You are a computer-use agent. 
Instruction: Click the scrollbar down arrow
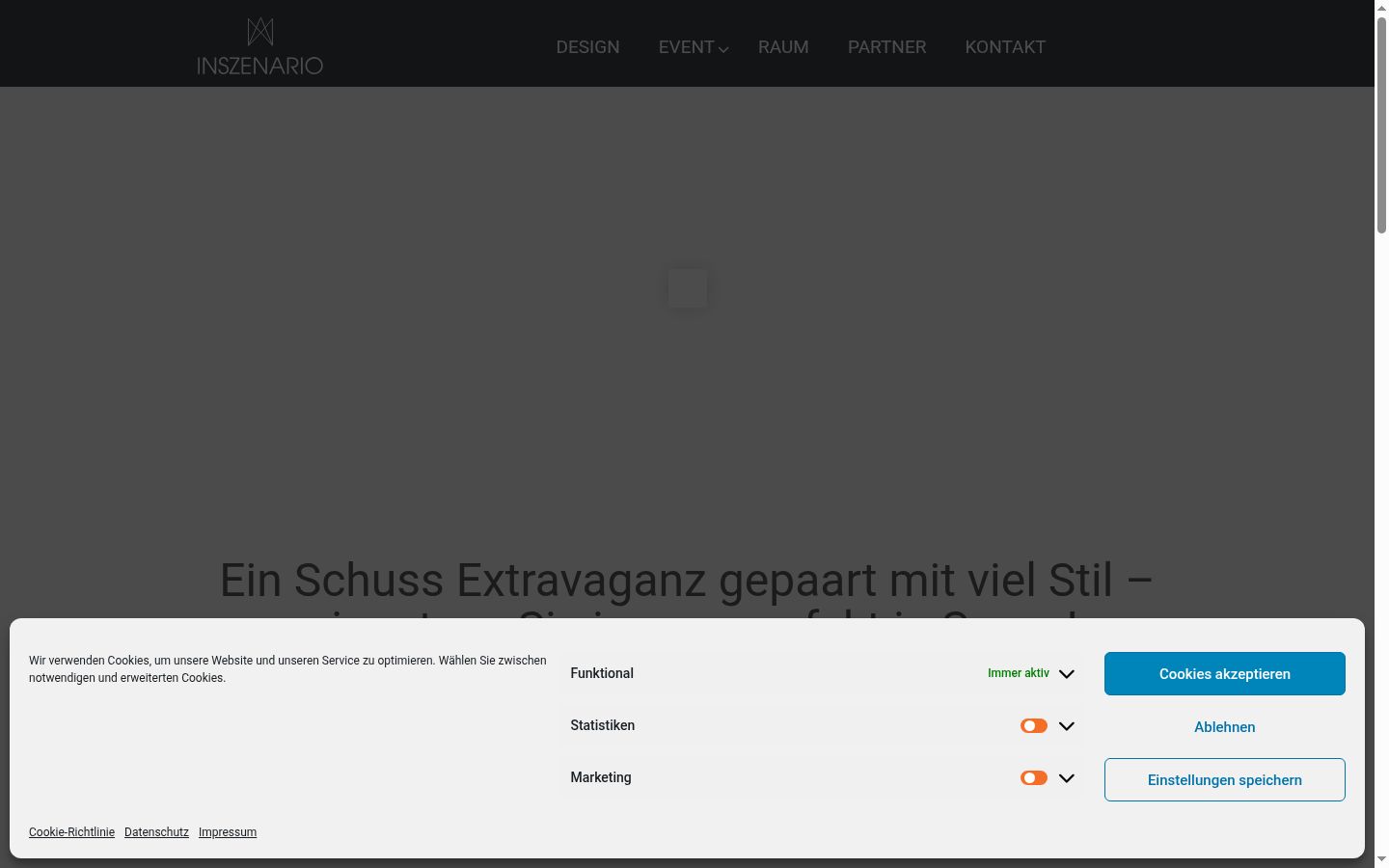click(x=1381, y=859)
